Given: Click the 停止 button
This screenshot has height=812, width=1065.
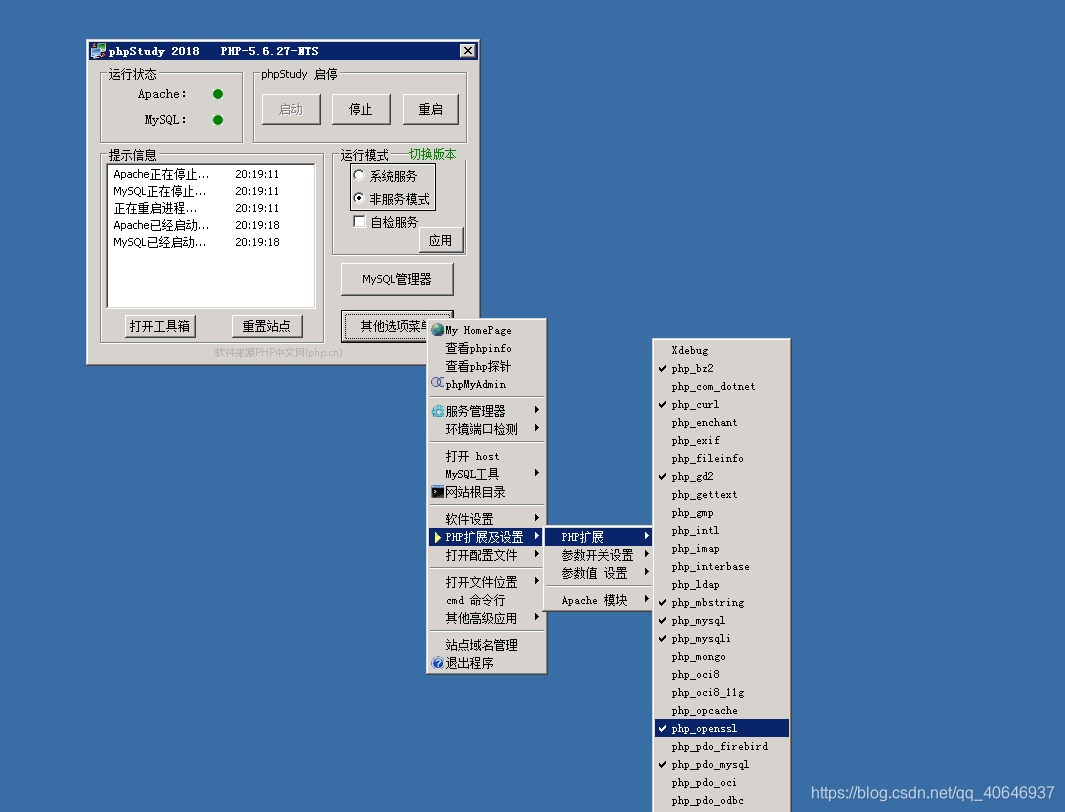Looking at the screenshot, I should coord(361,109).
